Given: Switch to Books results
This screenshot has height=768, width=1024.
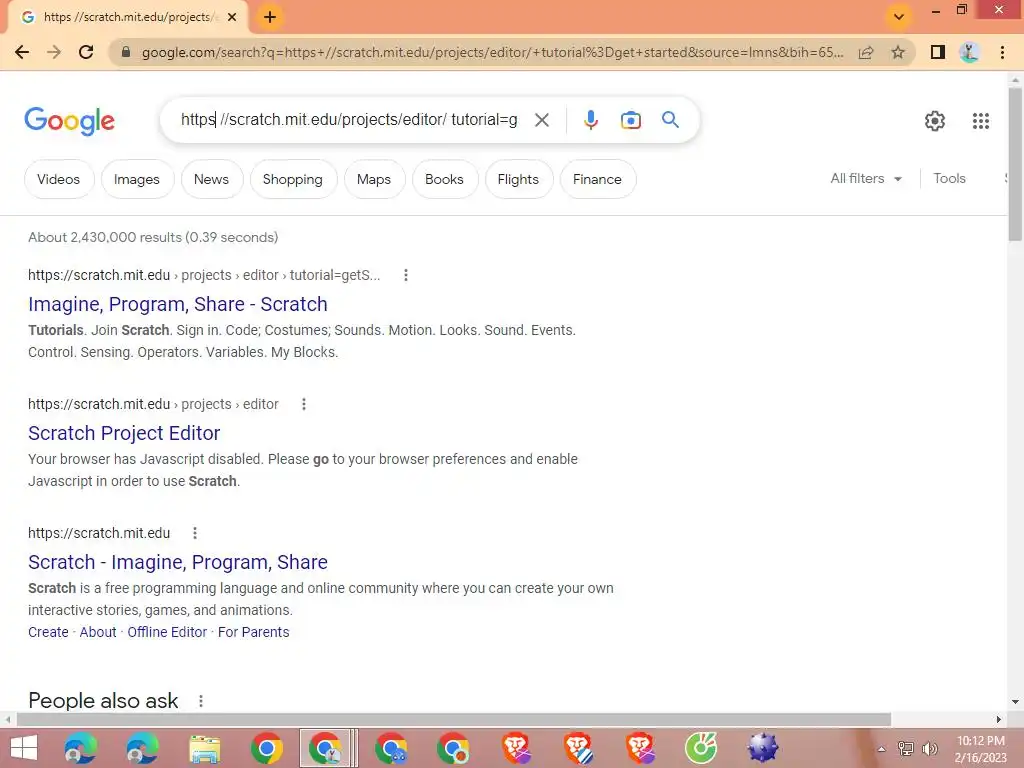Looking at the screenshot, I should 445,179.
